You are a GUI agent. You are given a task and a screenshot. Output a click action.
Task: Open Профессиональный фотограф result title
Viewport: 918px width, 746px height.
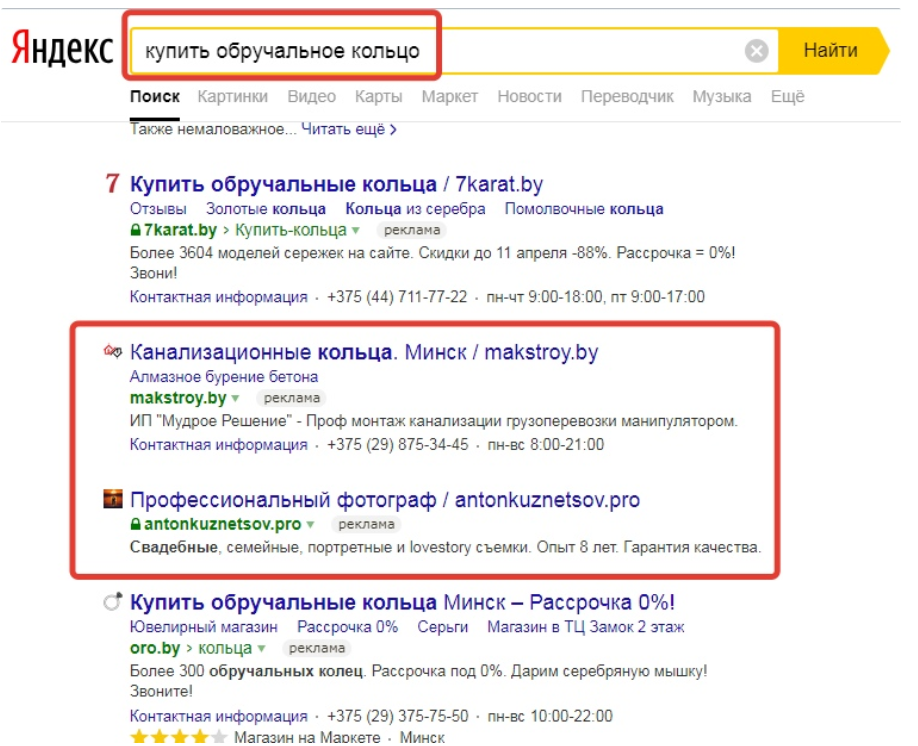(x=385, y=500)
